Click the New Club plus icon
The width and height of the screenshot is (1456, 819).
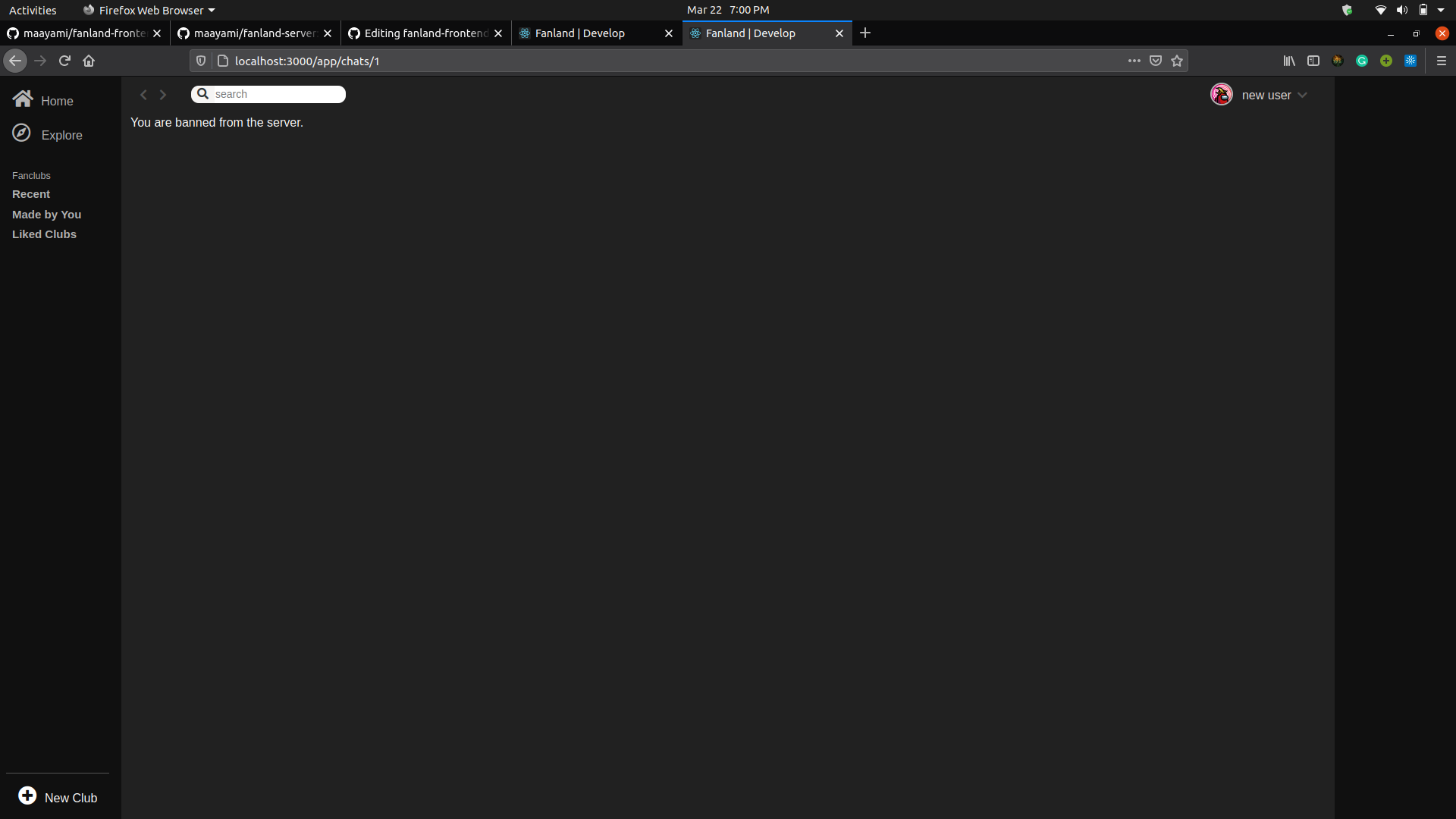(27, 795)
